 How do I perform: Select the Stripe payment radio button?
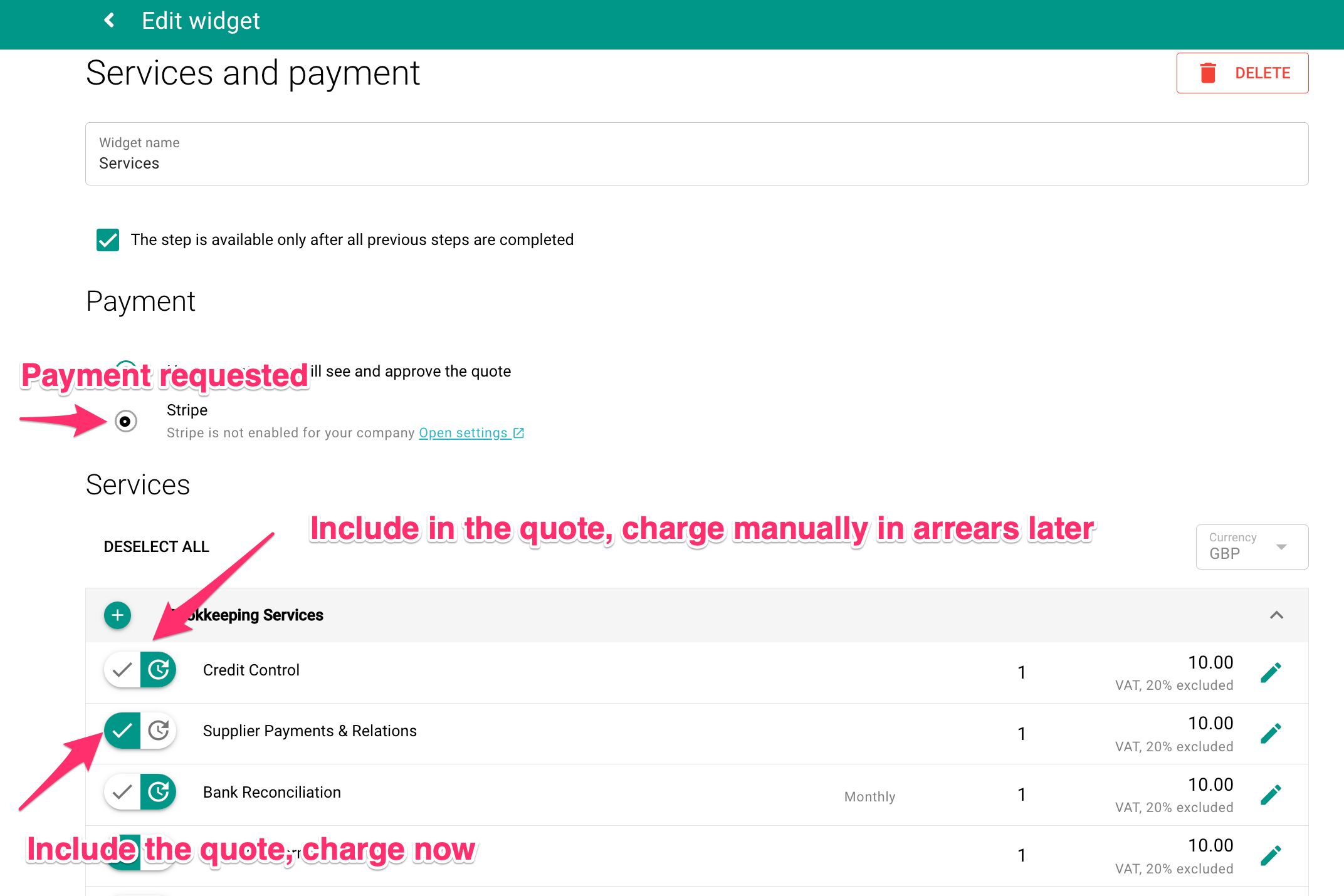(x=126, y=421)
